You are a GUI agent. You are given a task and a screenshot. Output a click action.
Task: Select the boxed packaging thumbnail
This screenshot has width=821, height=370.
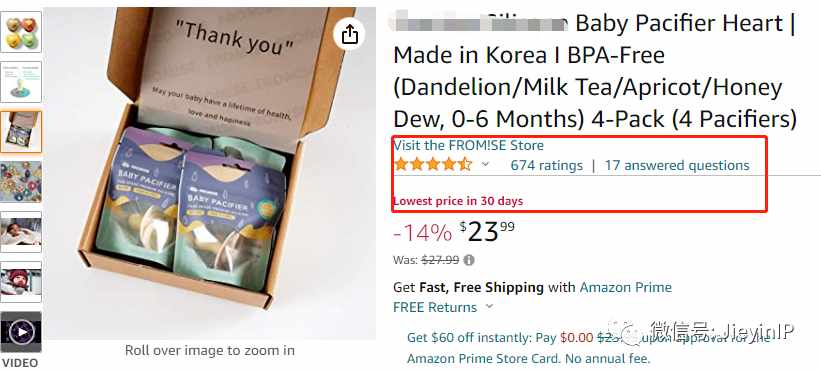(21, 132)
